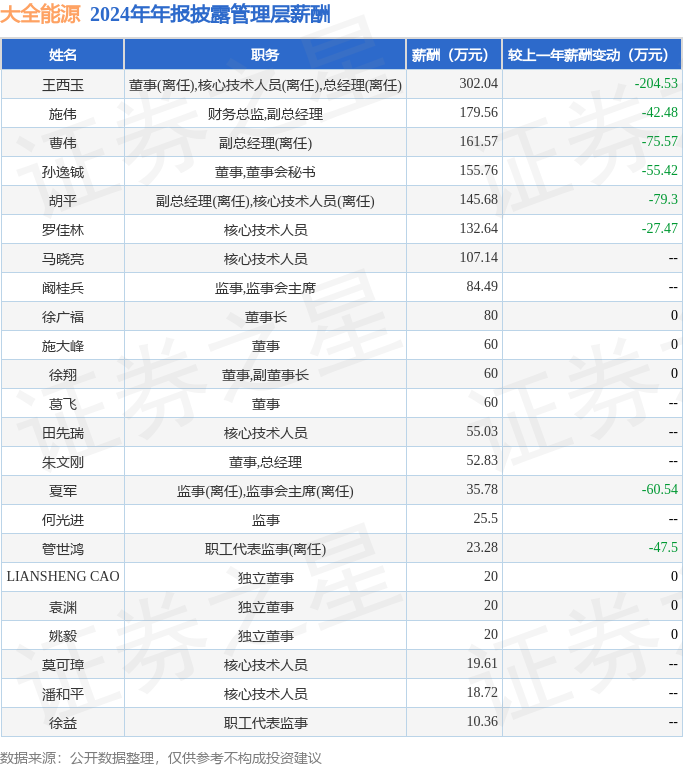Image resolution: width=683 pixels, height=767 pixels.
Task: Select the name 何光进
Action: pyautogui.click(x=63, y=519)
